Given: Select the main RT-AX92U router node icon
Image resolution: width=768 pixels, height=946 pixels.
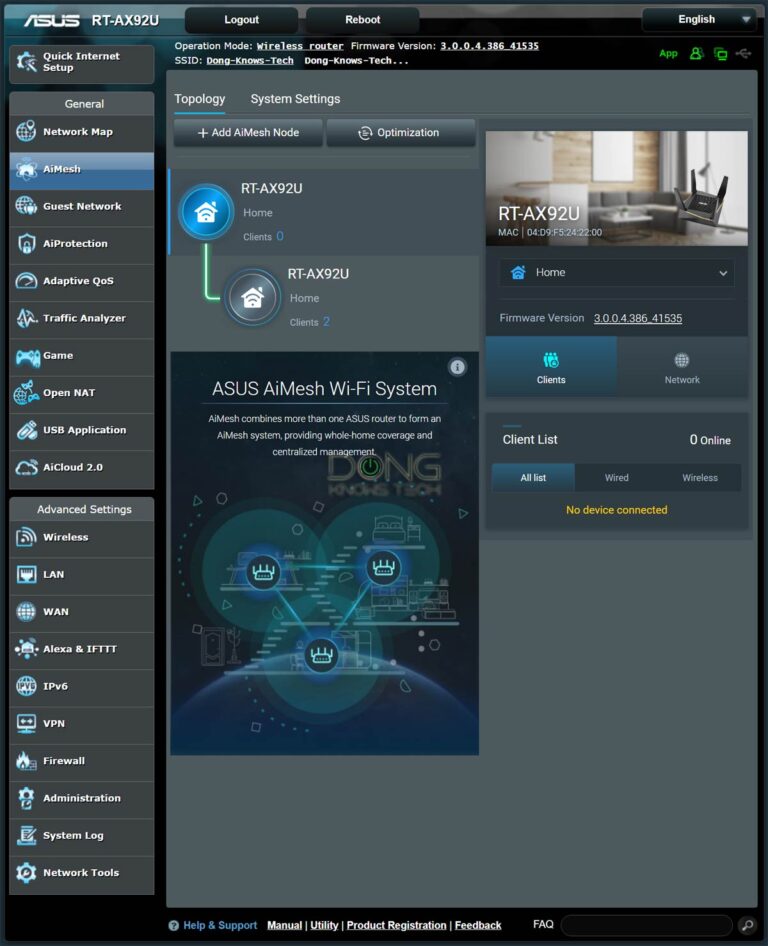Looking at the screenshot, I should [206, 211].
